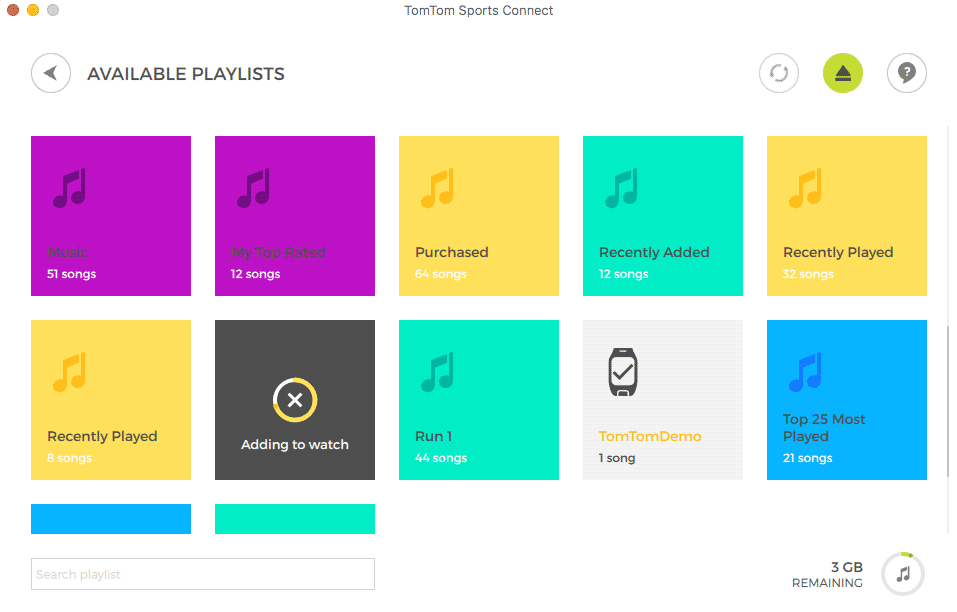Click the note icon on Run 1 tile

[438, 372]
